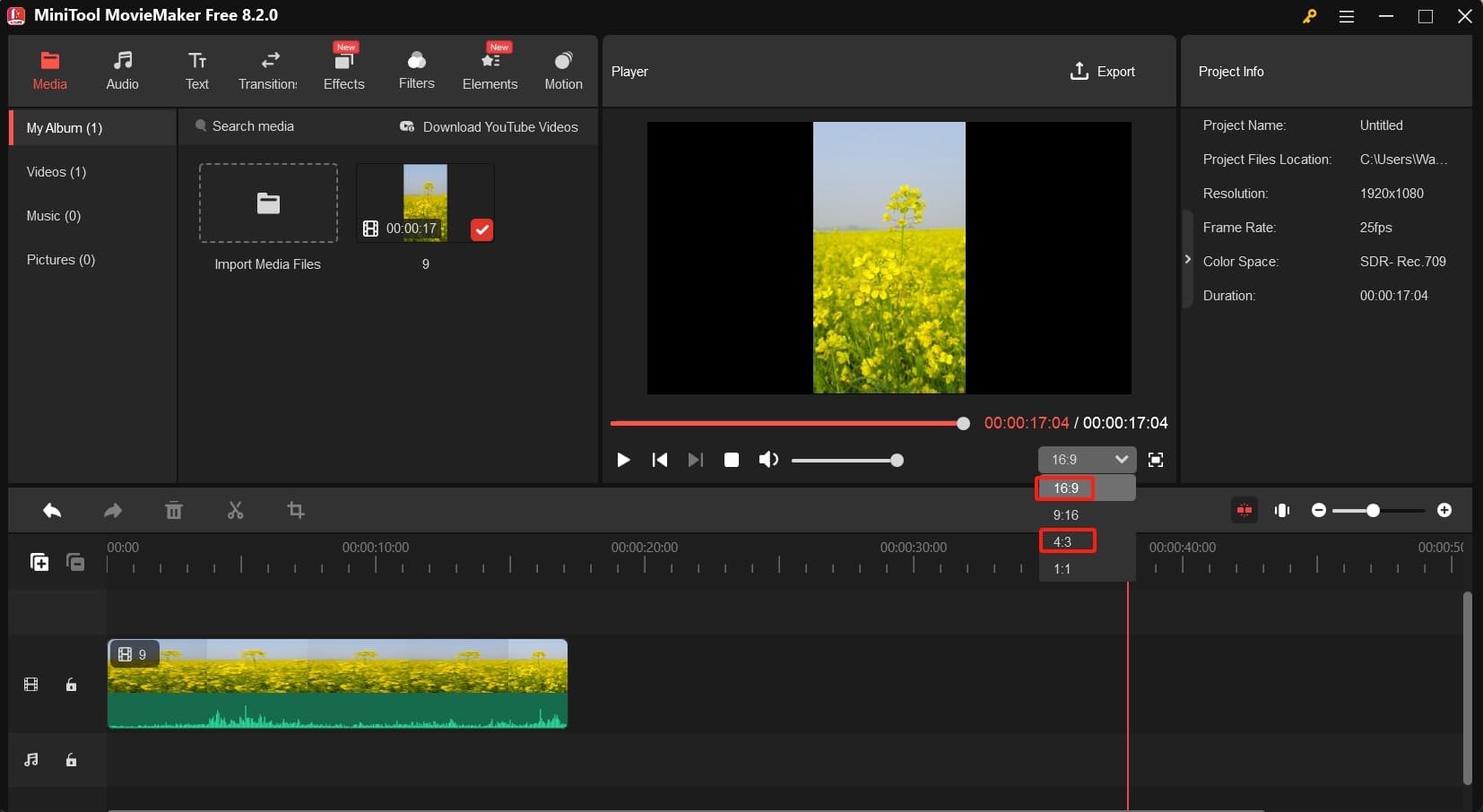This screenshot has width=1483, height=812.
Task: Open the Audio tab
Action: coord(123,71)
